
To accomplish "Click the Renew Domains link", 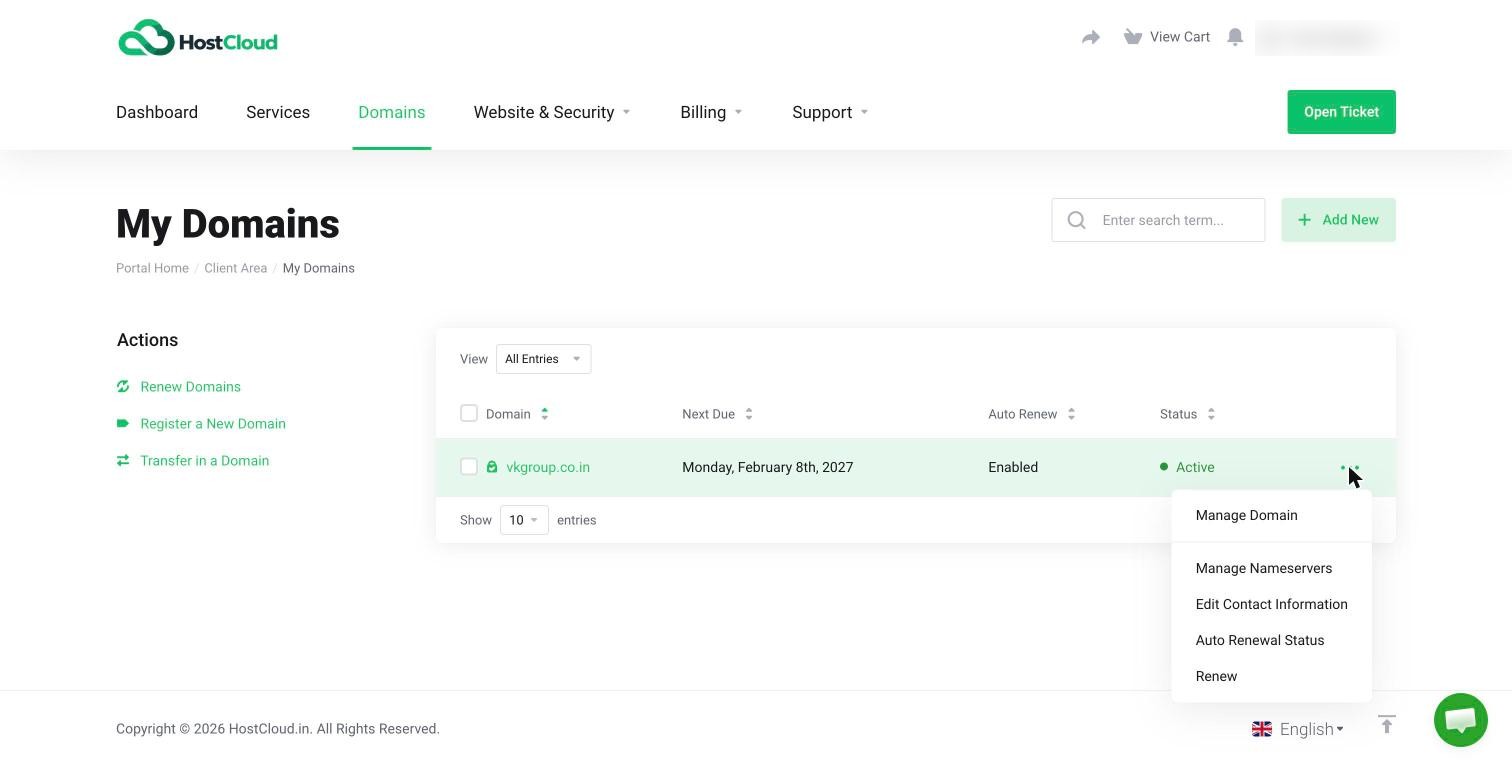I will point(190,387).
